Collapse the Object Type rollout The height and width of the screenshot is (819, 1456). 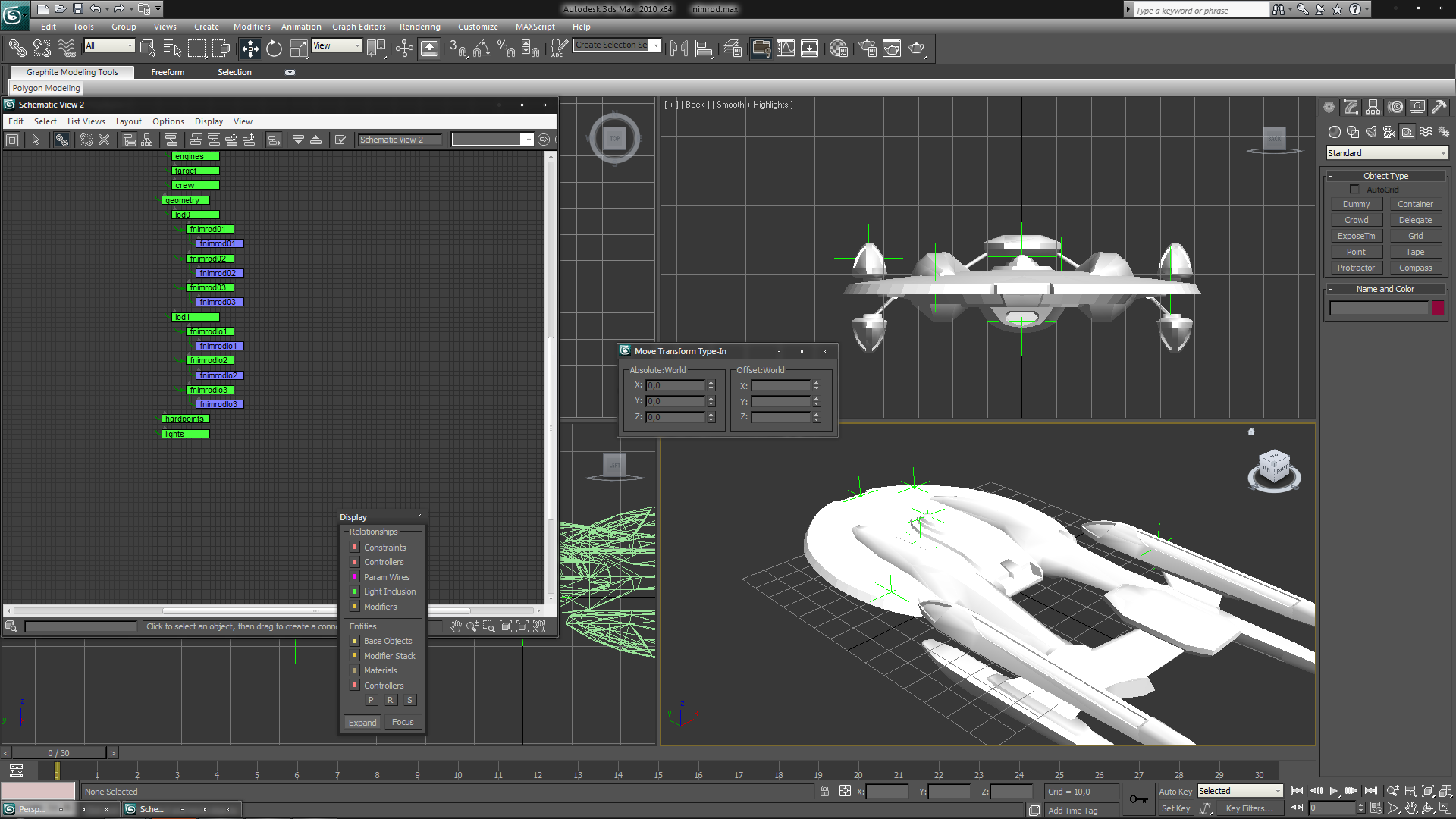tap(1385, 176)
